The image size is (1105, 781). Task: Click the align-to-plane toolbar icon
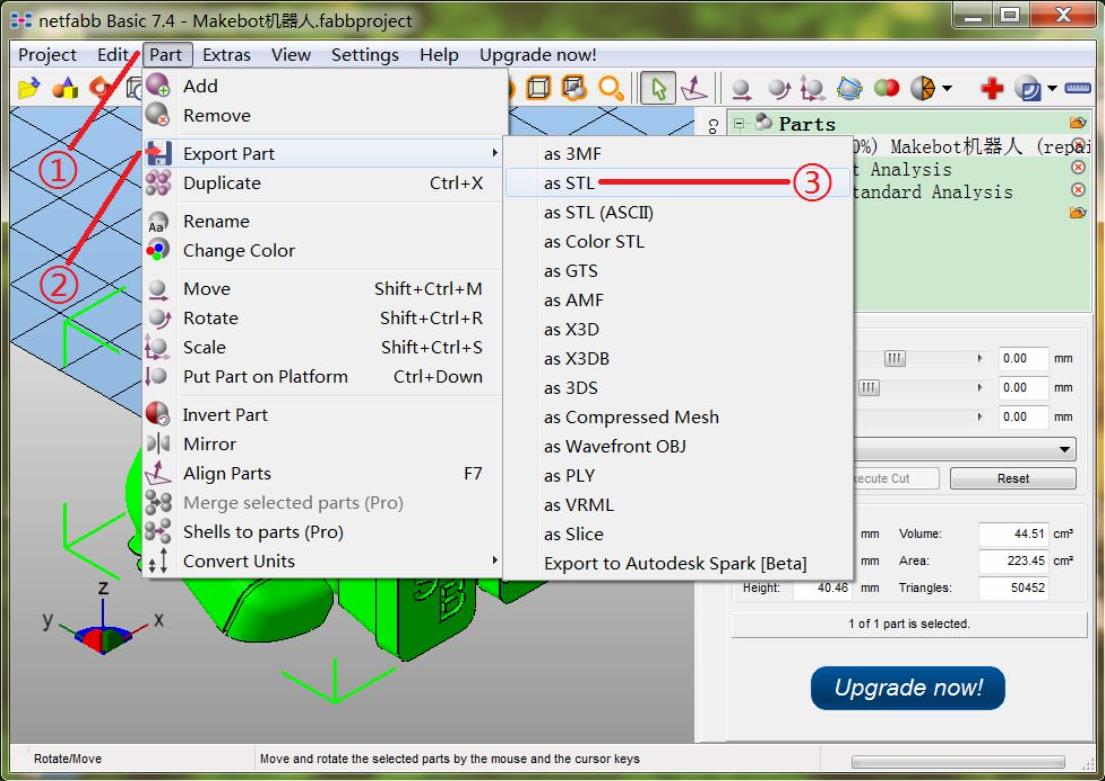[x=694, y=89]
